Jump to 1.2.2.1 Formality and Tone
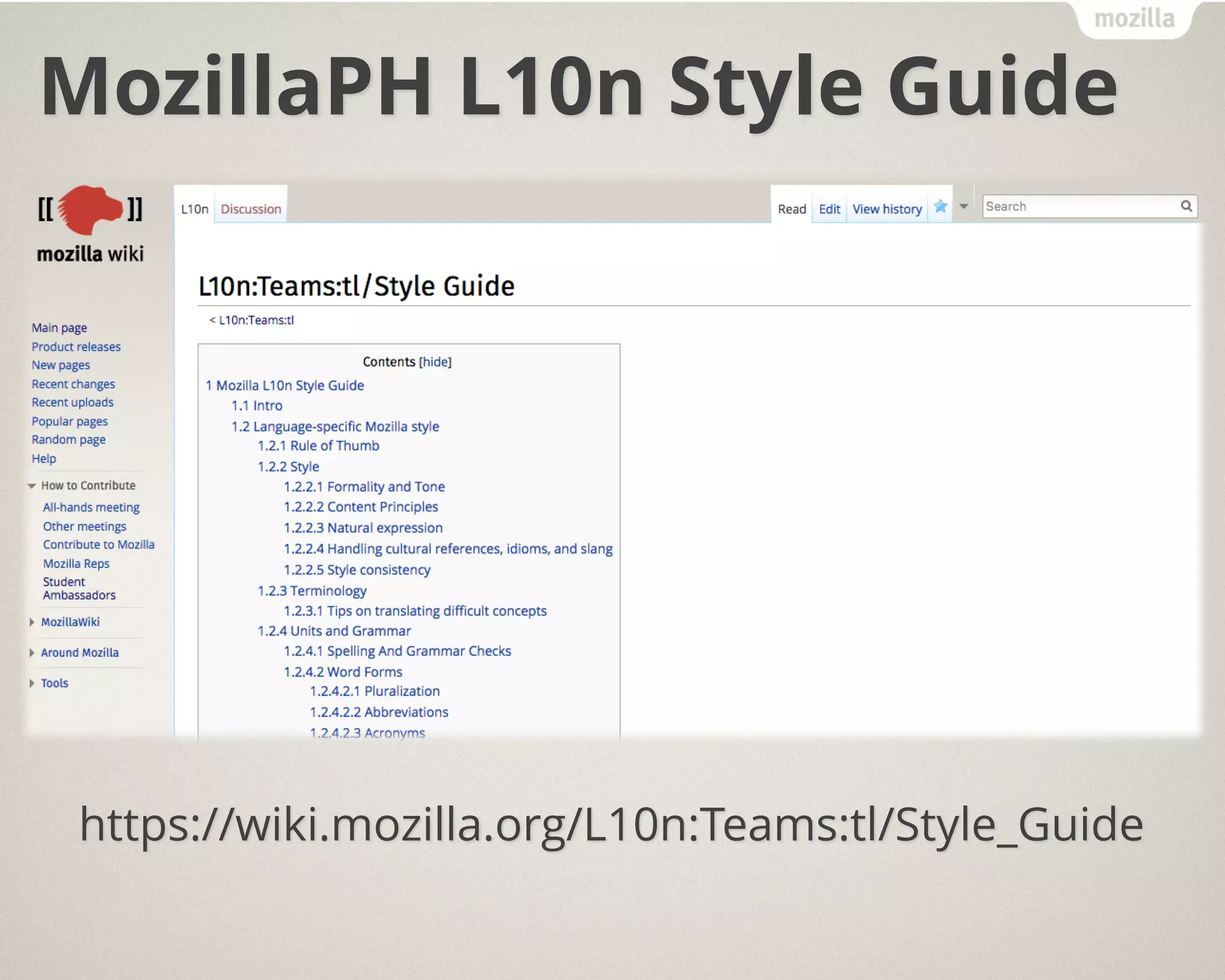 364,487
